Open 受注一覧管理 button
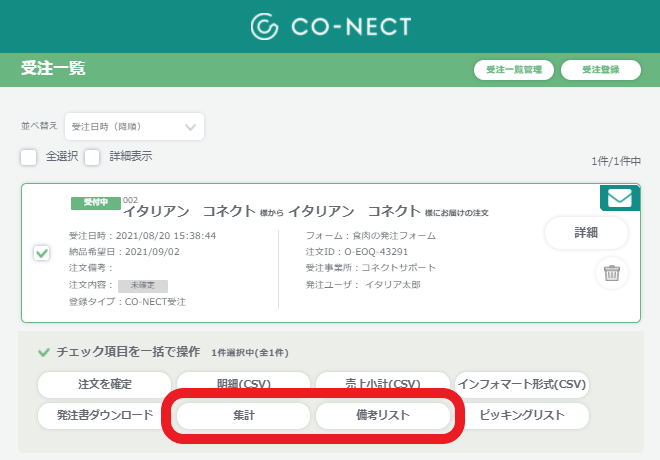The width and height of the screenshot is (660, 460). point(514,70)
